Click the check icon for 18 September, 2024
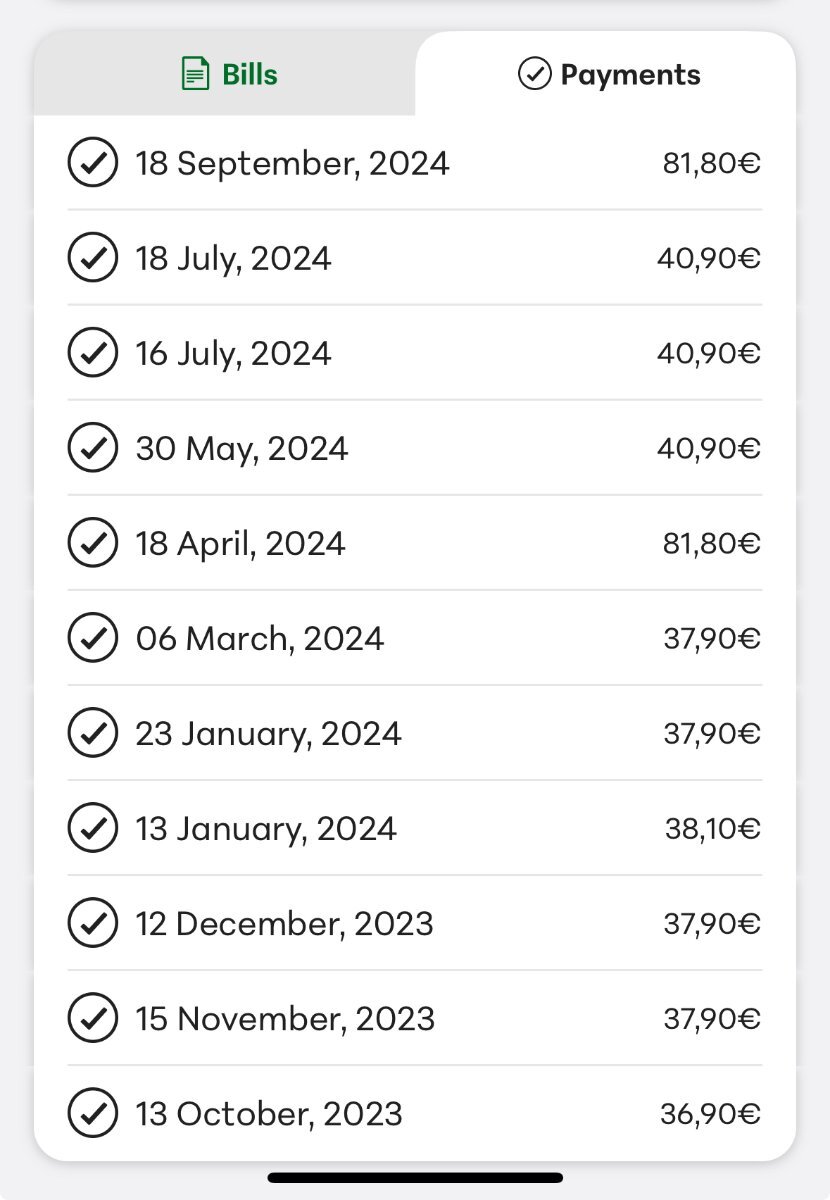Viewport: 830px width, 1200px height. click(x=93, y=163)
